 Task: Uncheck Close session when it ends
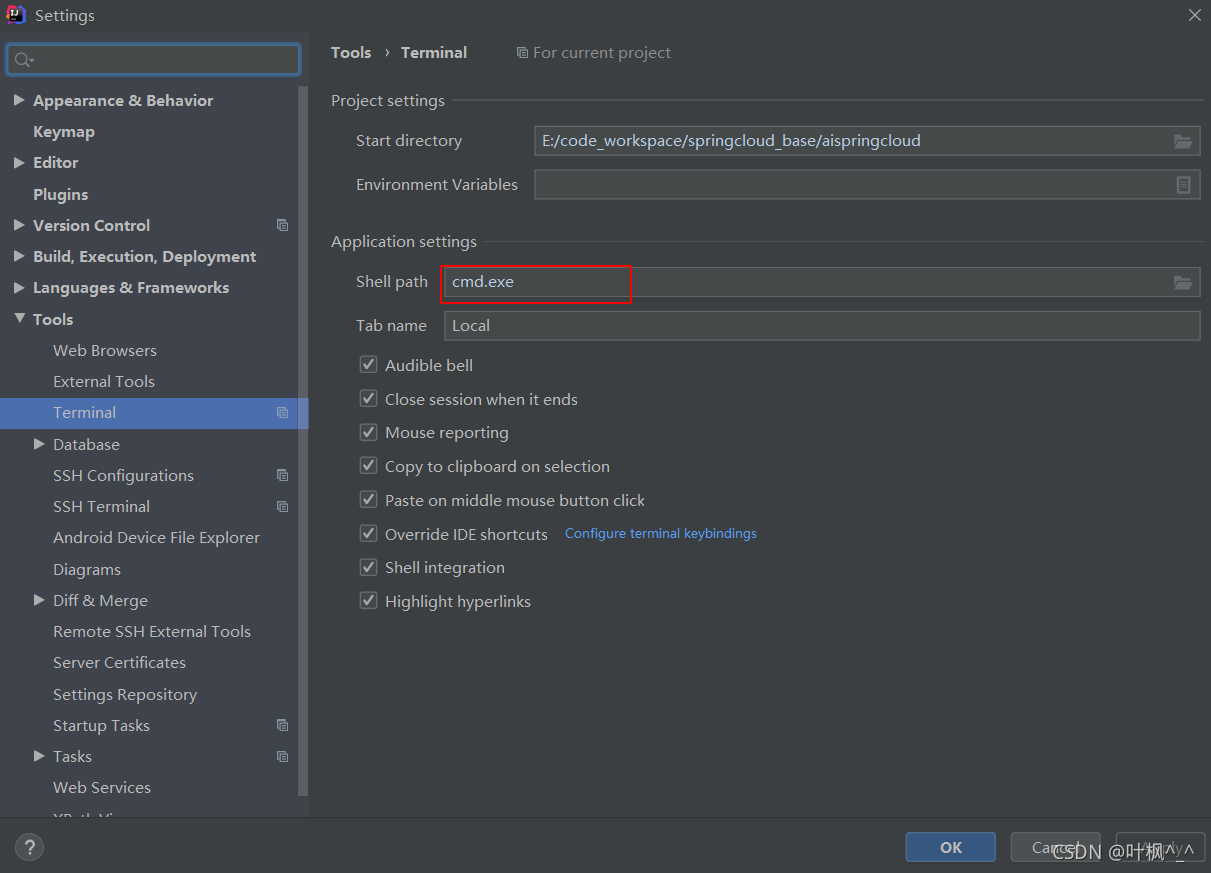pyautogui.click(x=368, y=399)
